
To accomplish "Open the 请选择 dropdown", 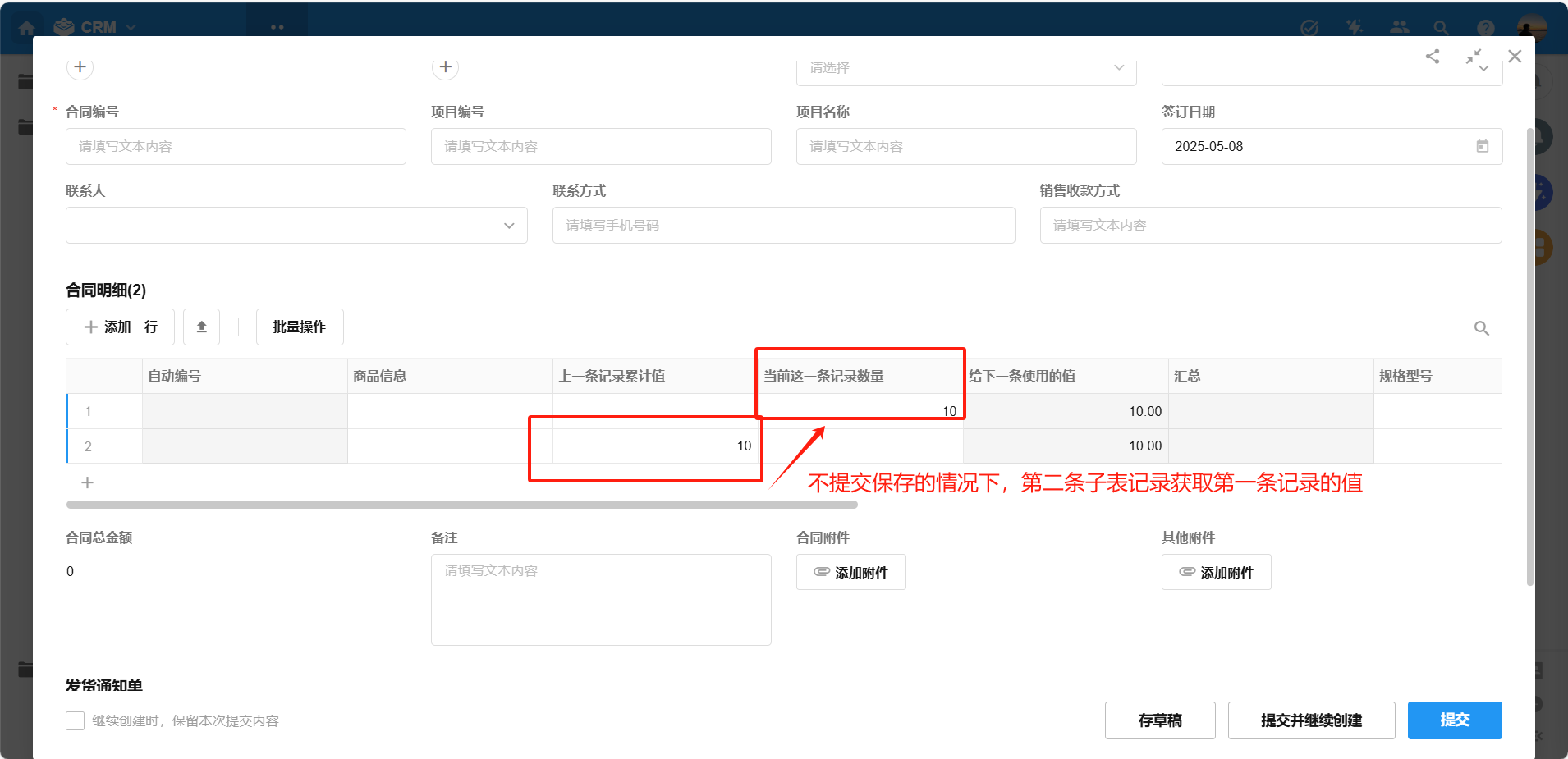I will [966, 68].
